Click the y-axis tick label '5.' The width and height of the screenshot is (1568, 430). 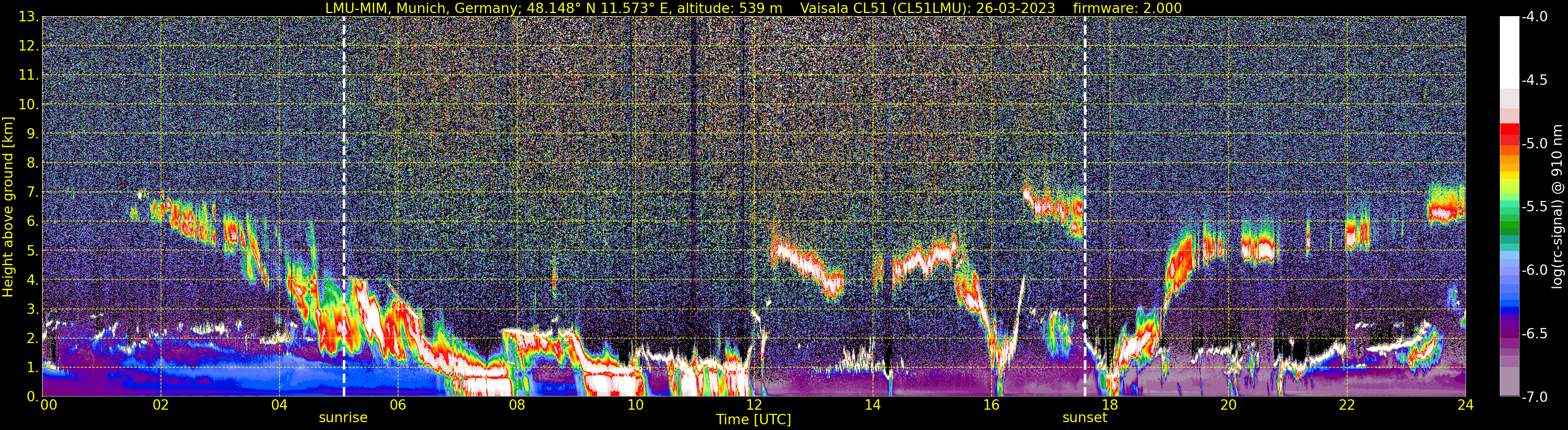[x=33, y=251]
